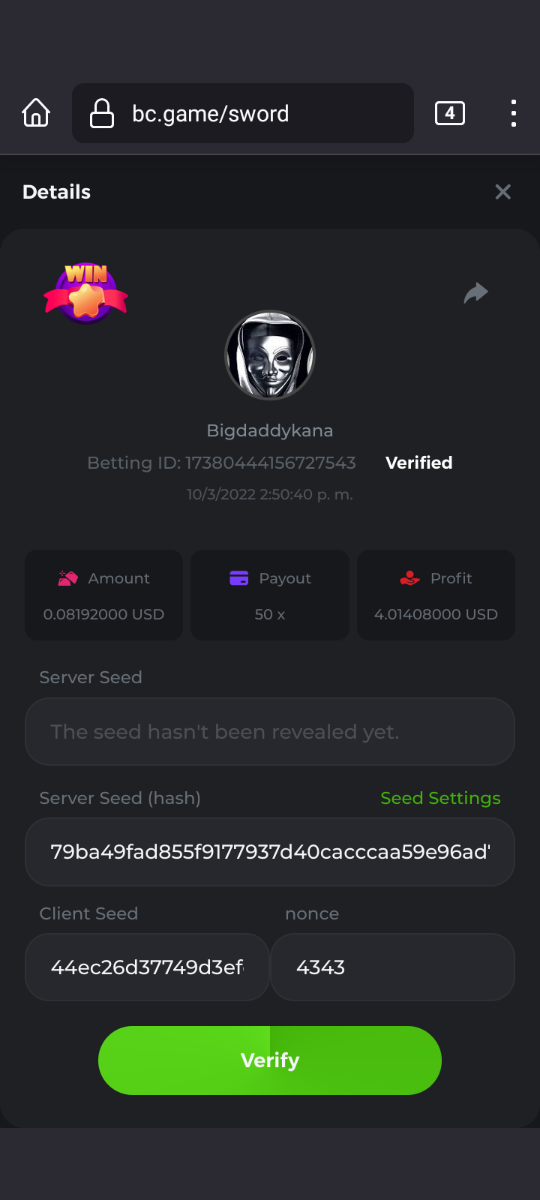Close the Details panel

coord(503,192)
